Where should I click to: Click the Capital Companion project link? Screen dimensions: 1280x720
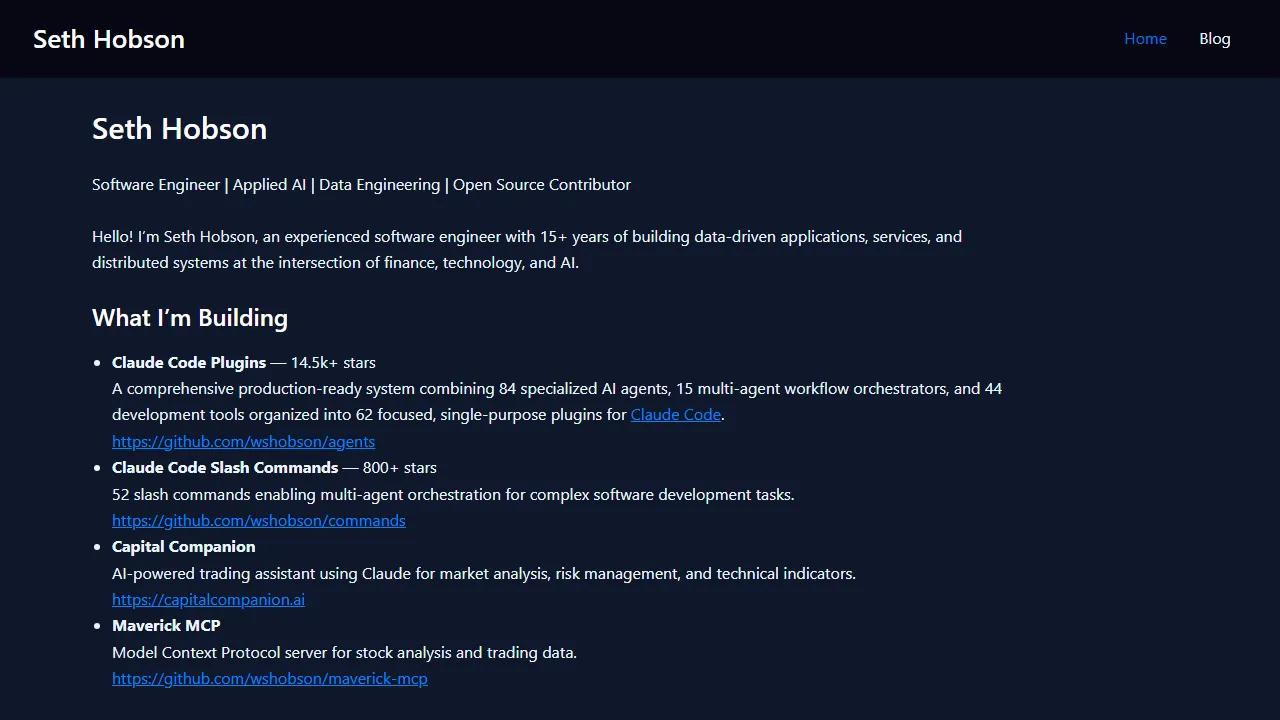tap(208, 599)
